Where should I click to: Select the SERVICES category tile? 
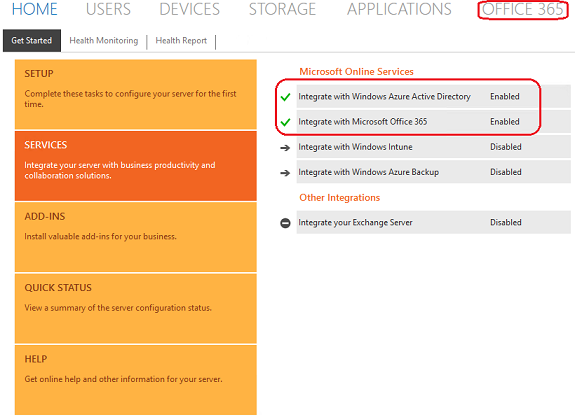coord(136,166)
